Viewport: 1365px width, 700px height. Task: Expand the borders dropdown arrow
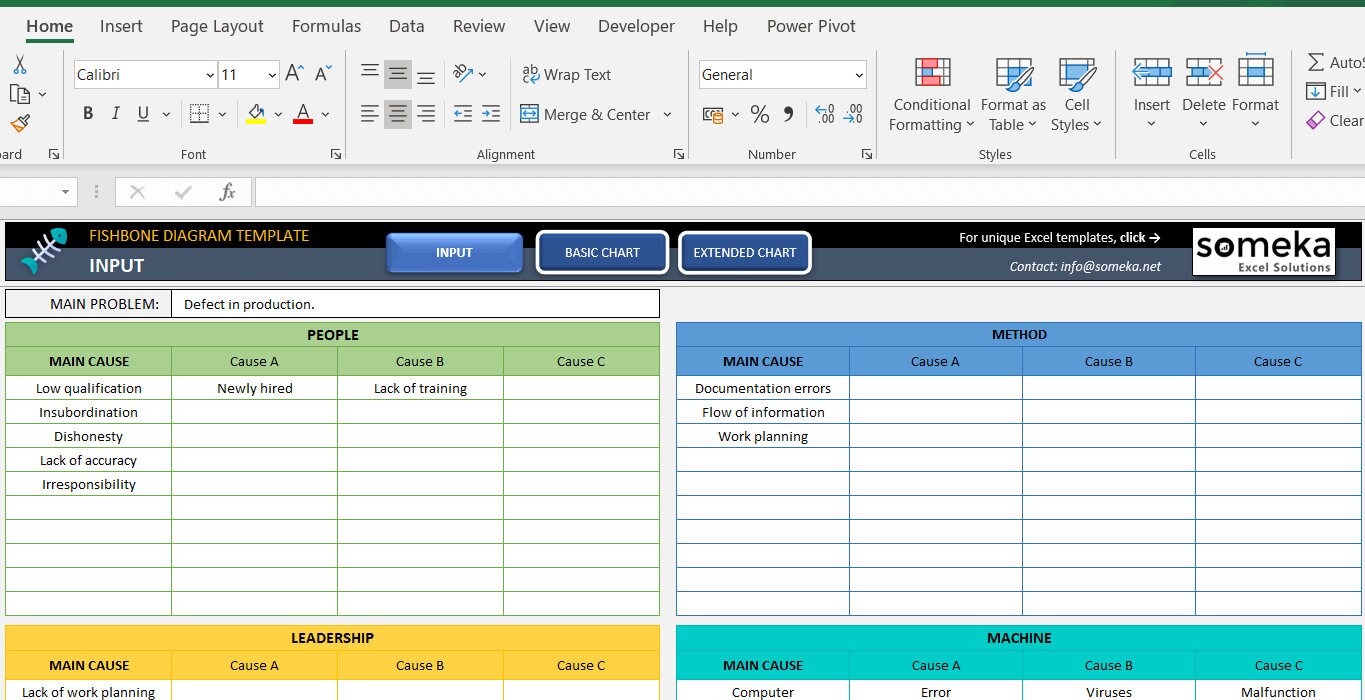point(222,115)
